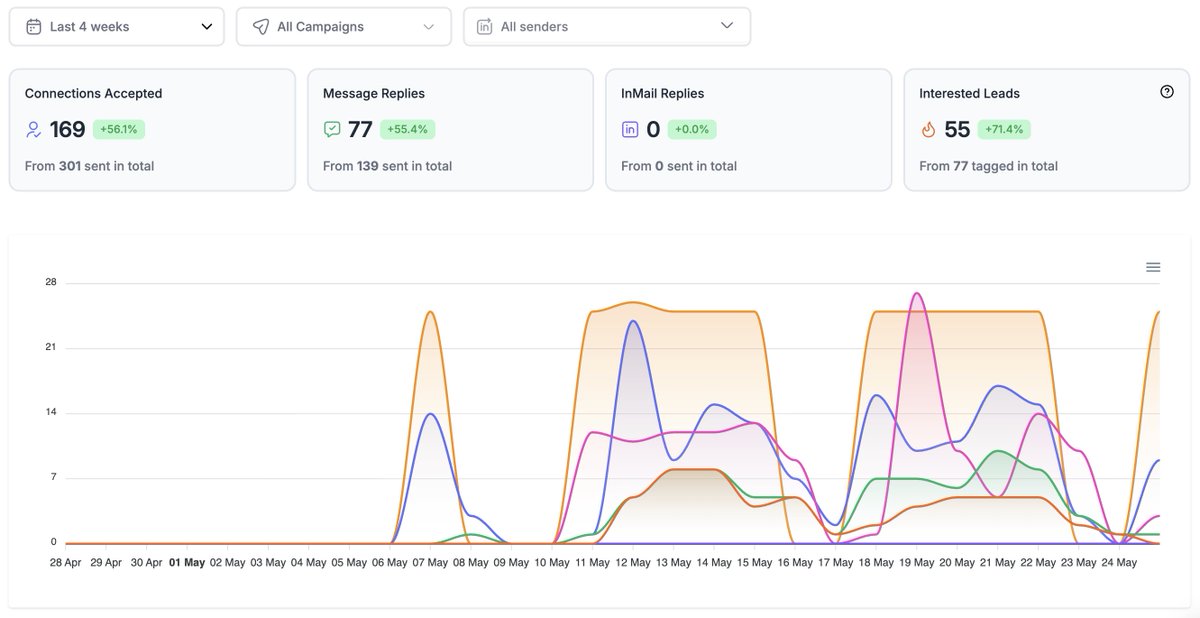Screen dimensions: 1200x618
Task: Click the paper plane campaigns icon
Action: [x=261, y=27]
